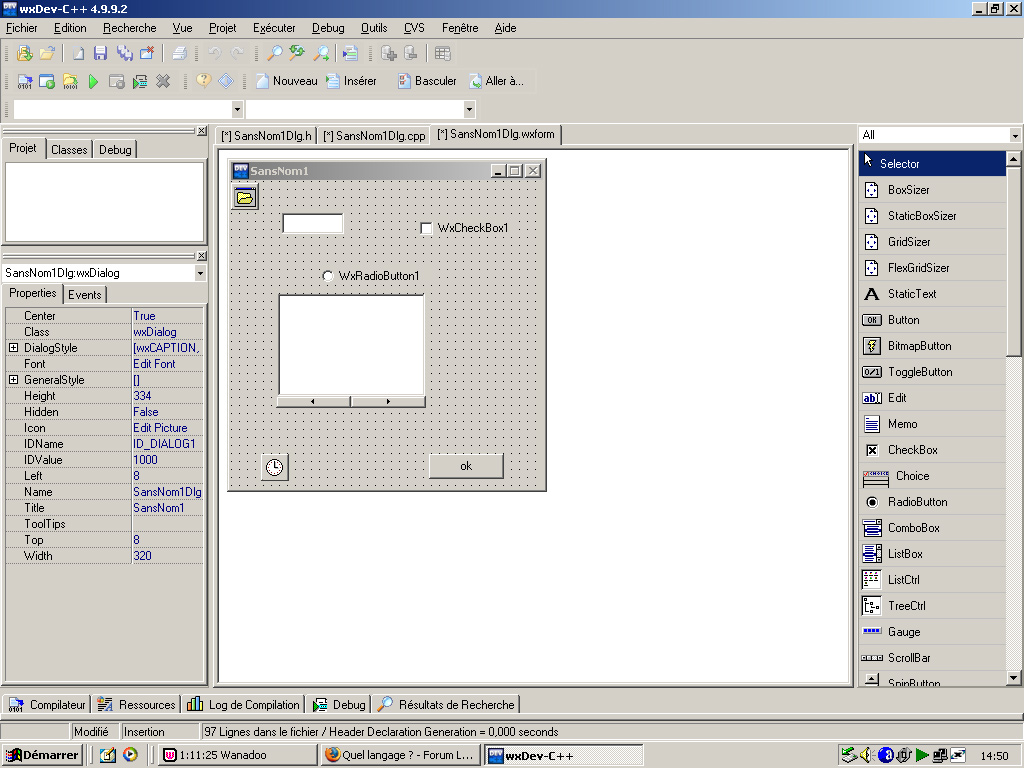The image size is (1024, 768).
Task: Select the TreeCtrl component in the palette
Action: pyautogui.click(x=933, y=606)
